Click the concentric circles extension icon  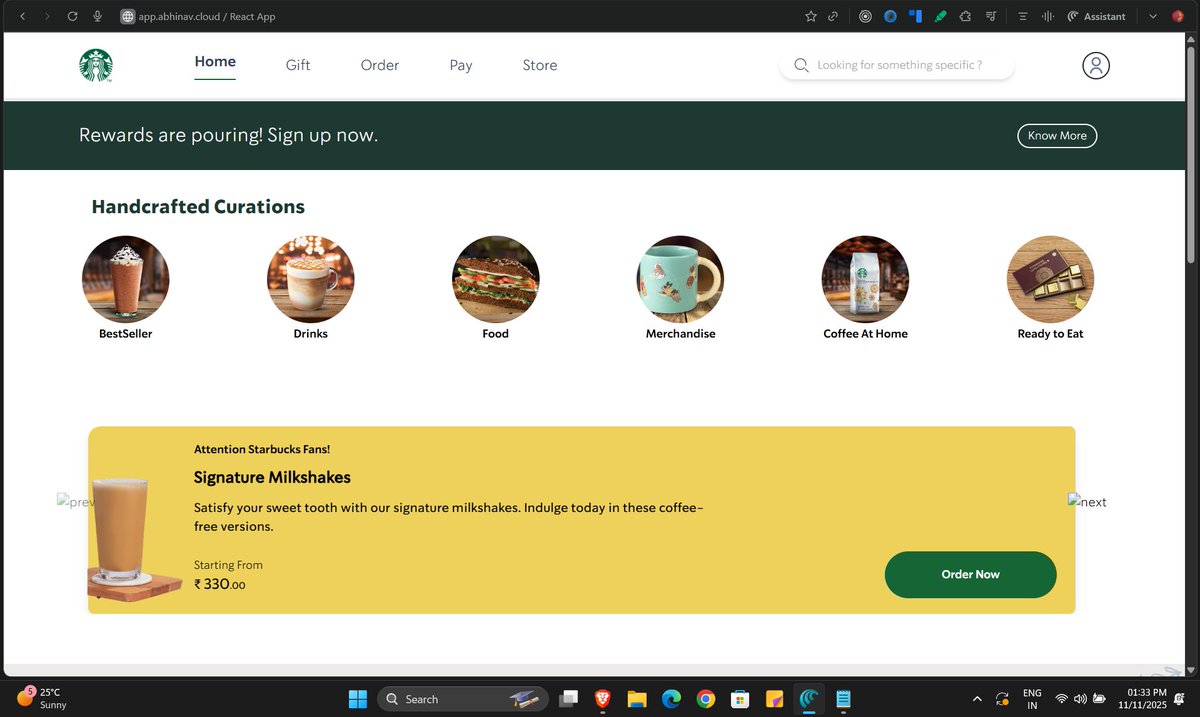[x=865, y=16]
